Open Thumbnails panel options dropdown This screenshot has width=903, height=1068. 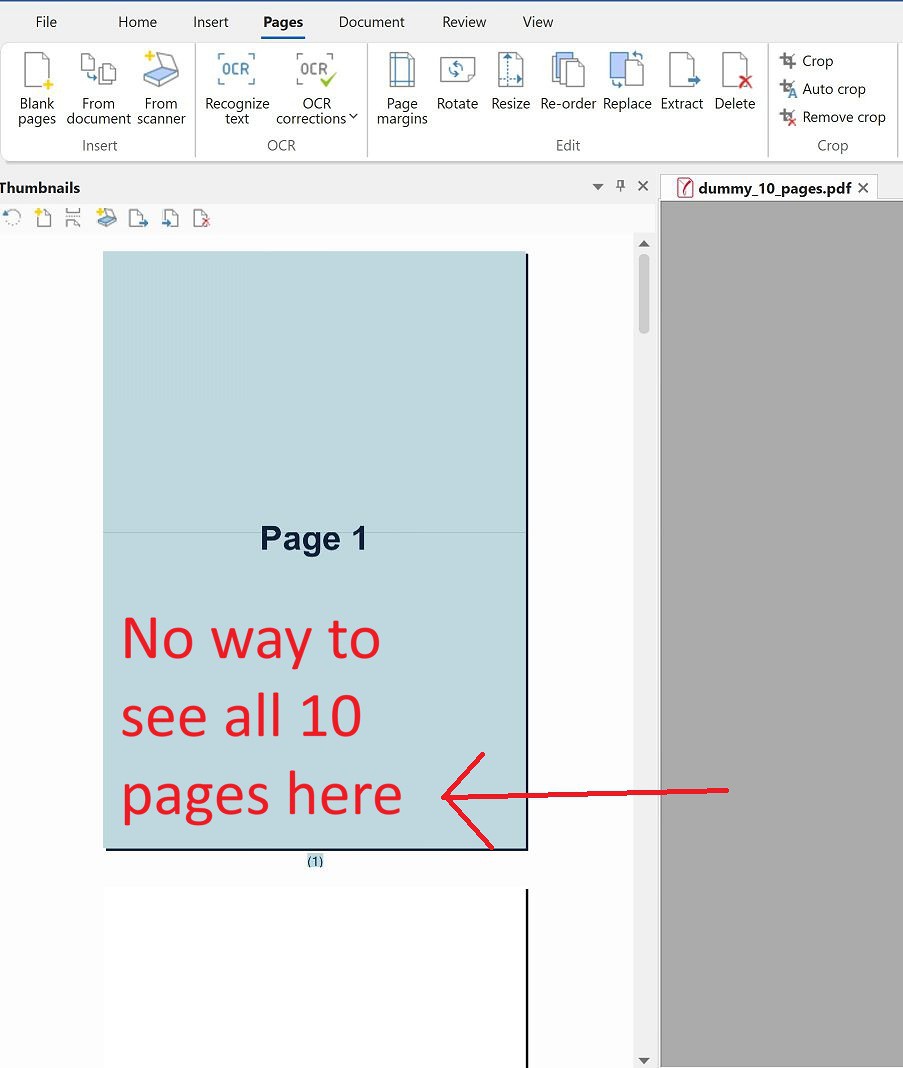(x=598, y=186)
